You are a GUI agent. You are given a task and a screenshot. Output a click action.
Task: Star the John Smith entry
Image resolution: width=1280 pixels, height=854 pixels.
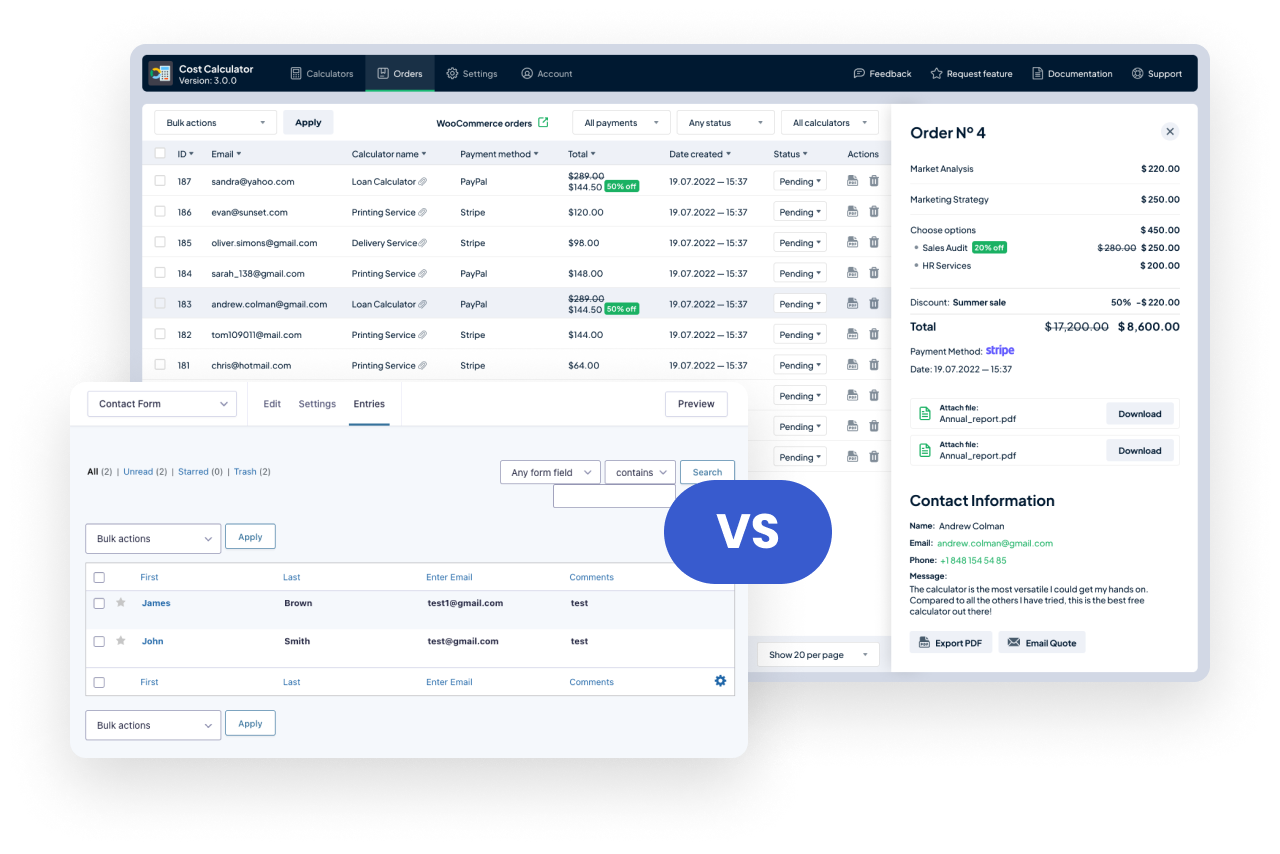[x=121, y=641]
